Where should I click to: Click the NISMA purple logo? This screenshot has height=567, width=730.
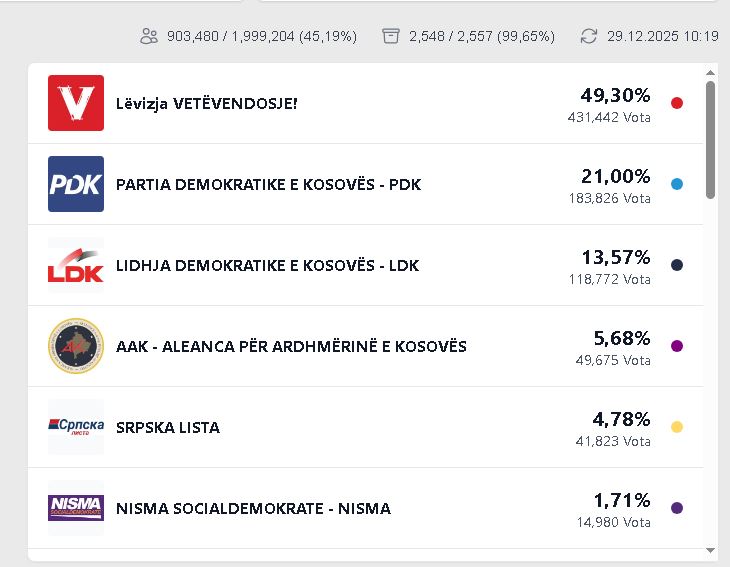(x=76, y=508)
